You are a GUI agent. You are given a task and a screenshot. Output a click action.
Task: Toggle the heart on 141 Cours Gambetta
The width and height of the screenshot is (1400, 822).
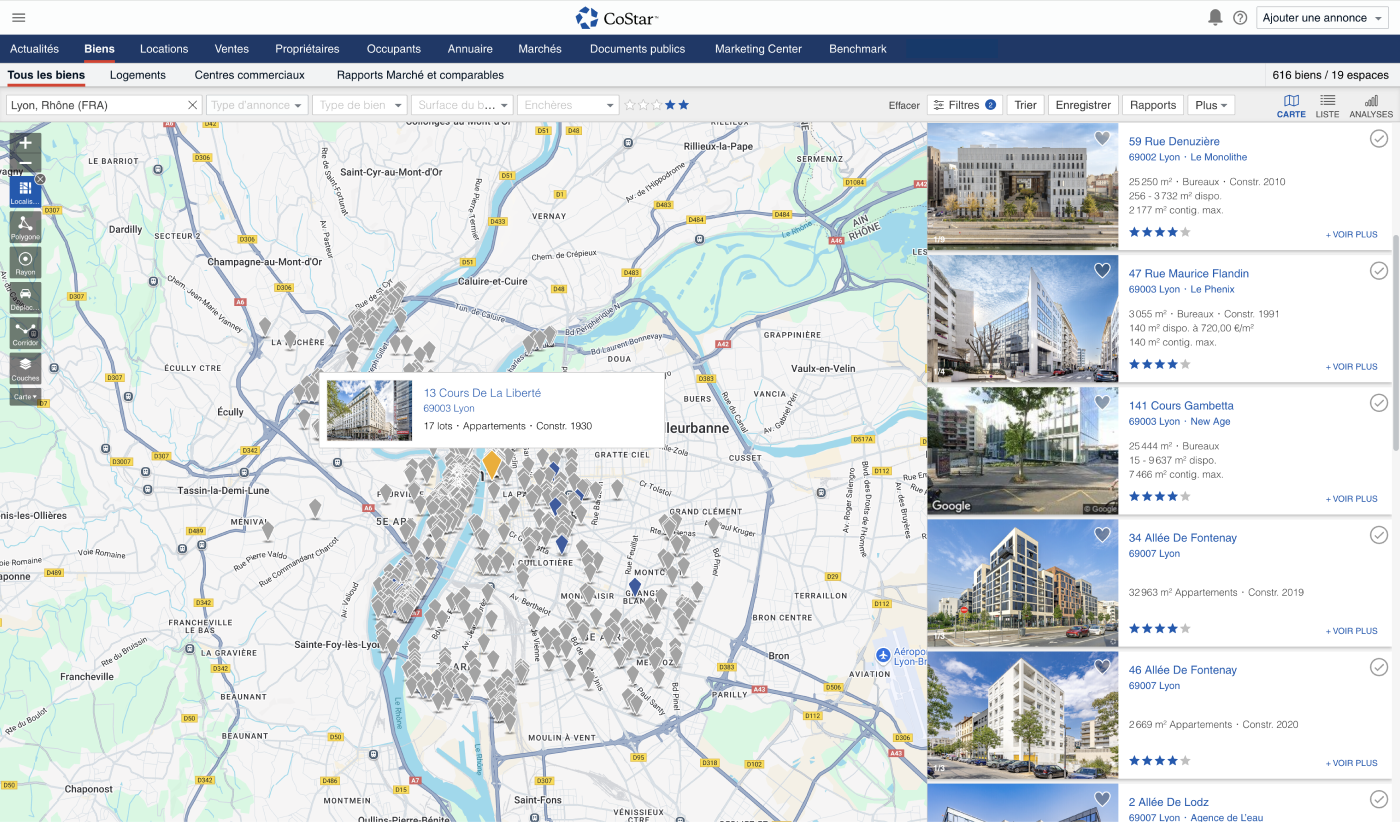coord(1102,403)
